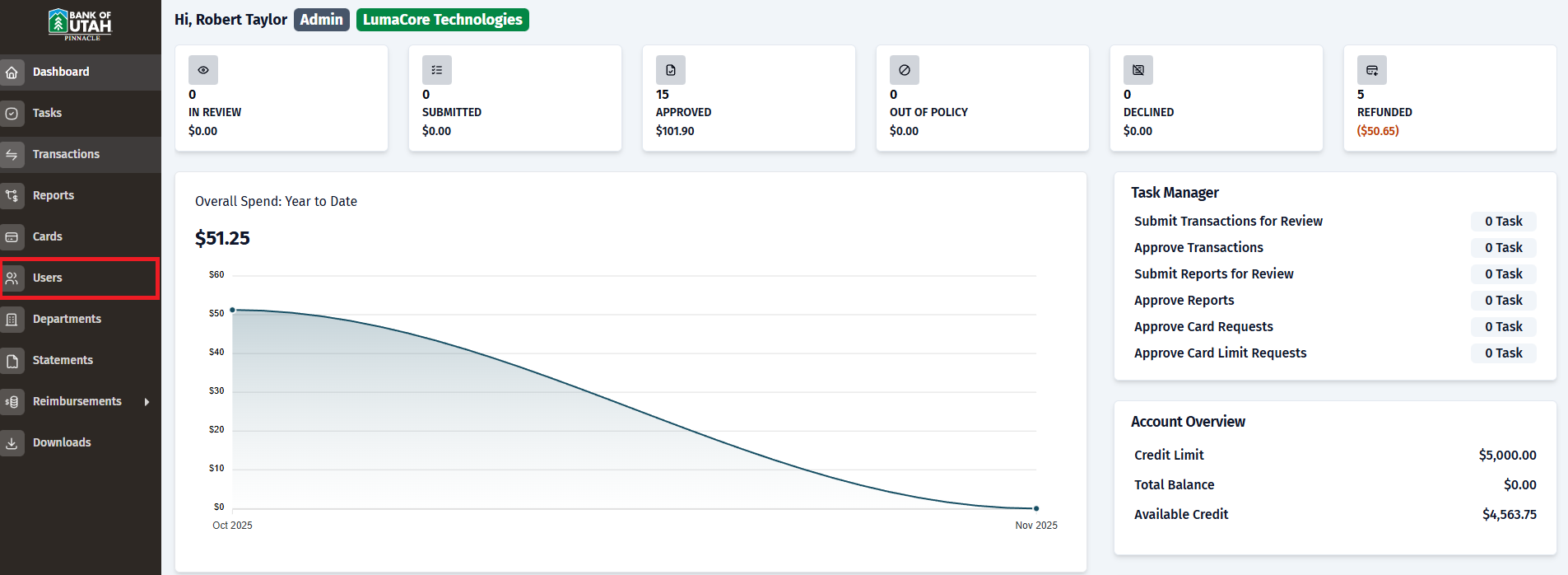Viewport: 1568px width, 575px height.
Task: Click the Cards icon in sidebar
Action: [x=12, y=237]
